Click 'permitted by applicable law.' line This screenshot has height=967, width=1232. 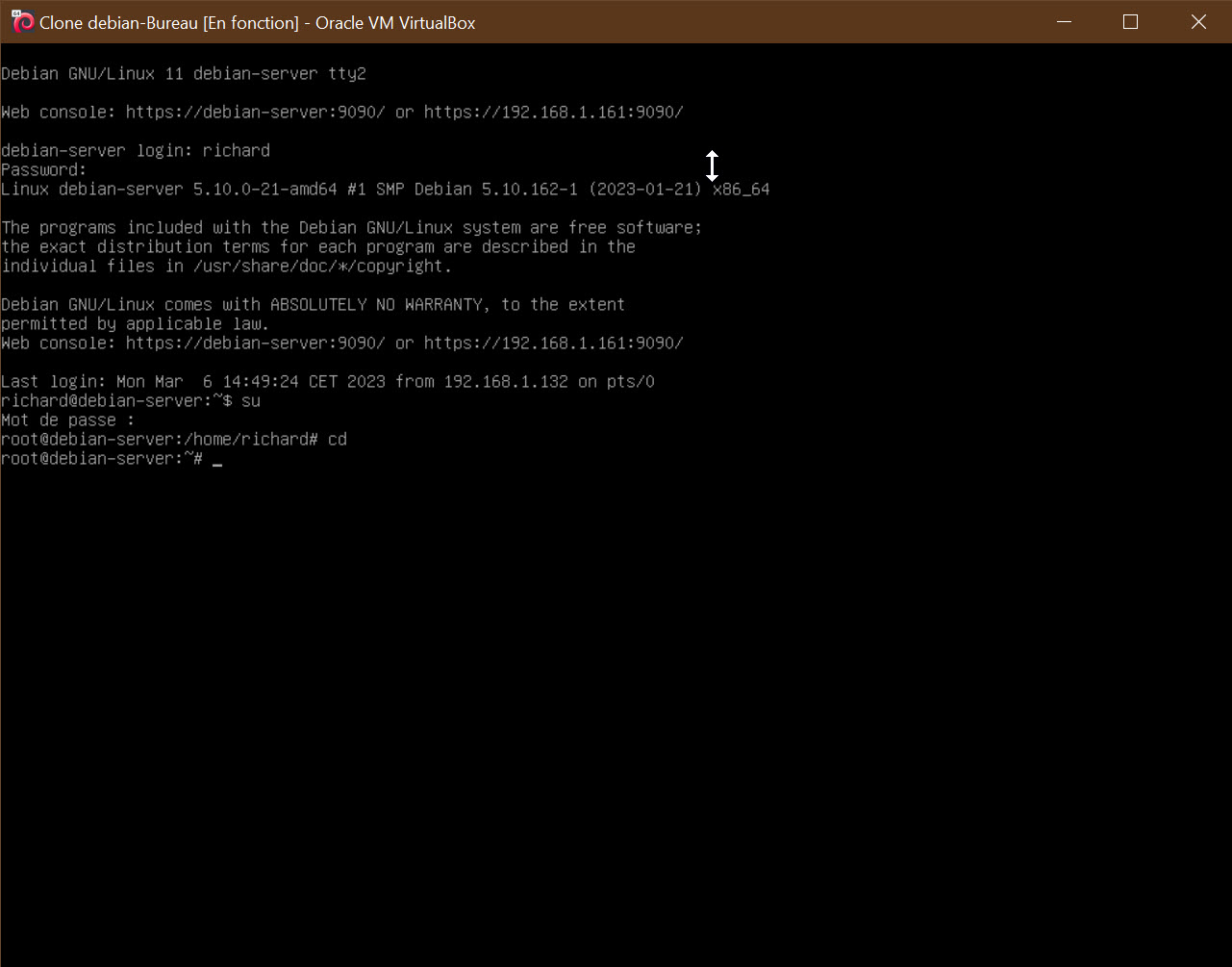[136, 323]
